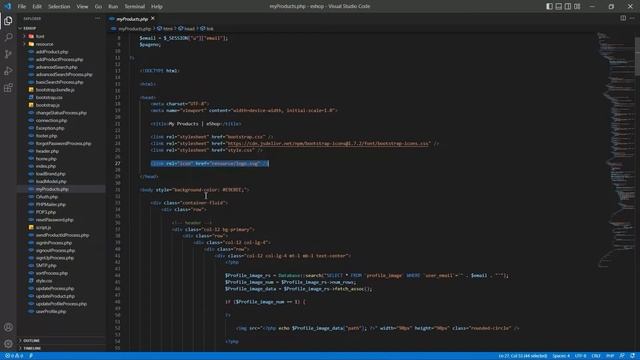Open the Manage gear icon

pos(8,344)
